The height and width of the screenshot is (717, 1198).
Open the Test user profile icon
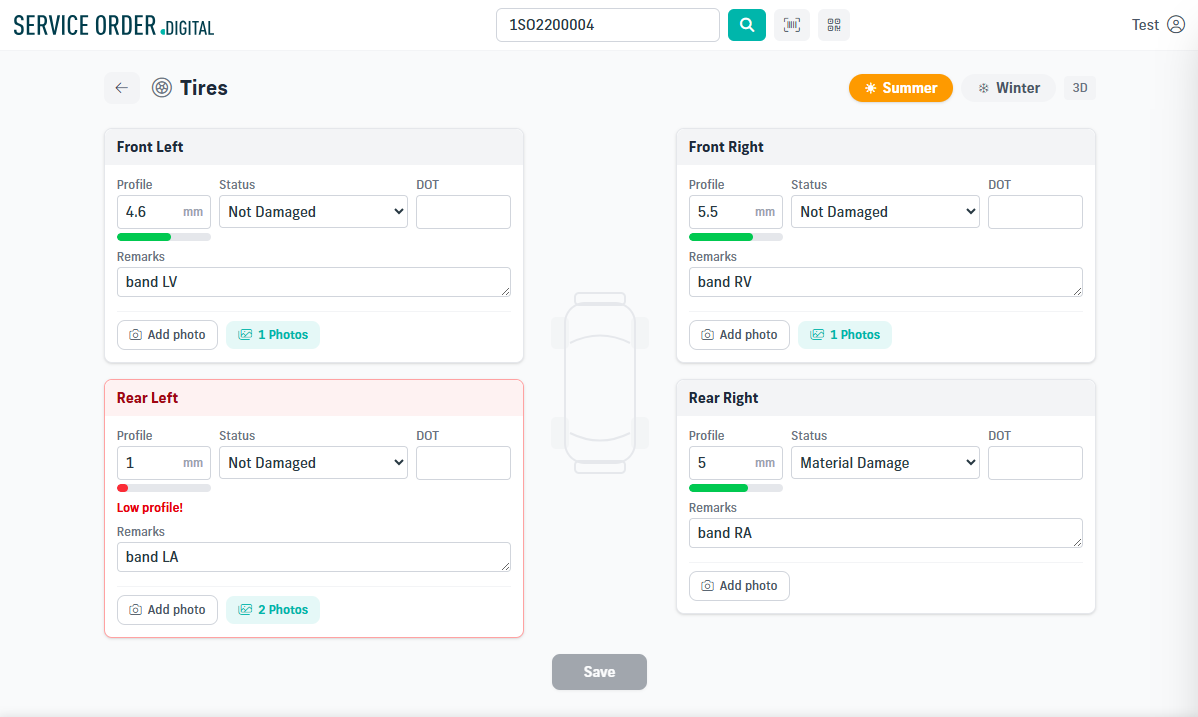(x=1176, y=25)
